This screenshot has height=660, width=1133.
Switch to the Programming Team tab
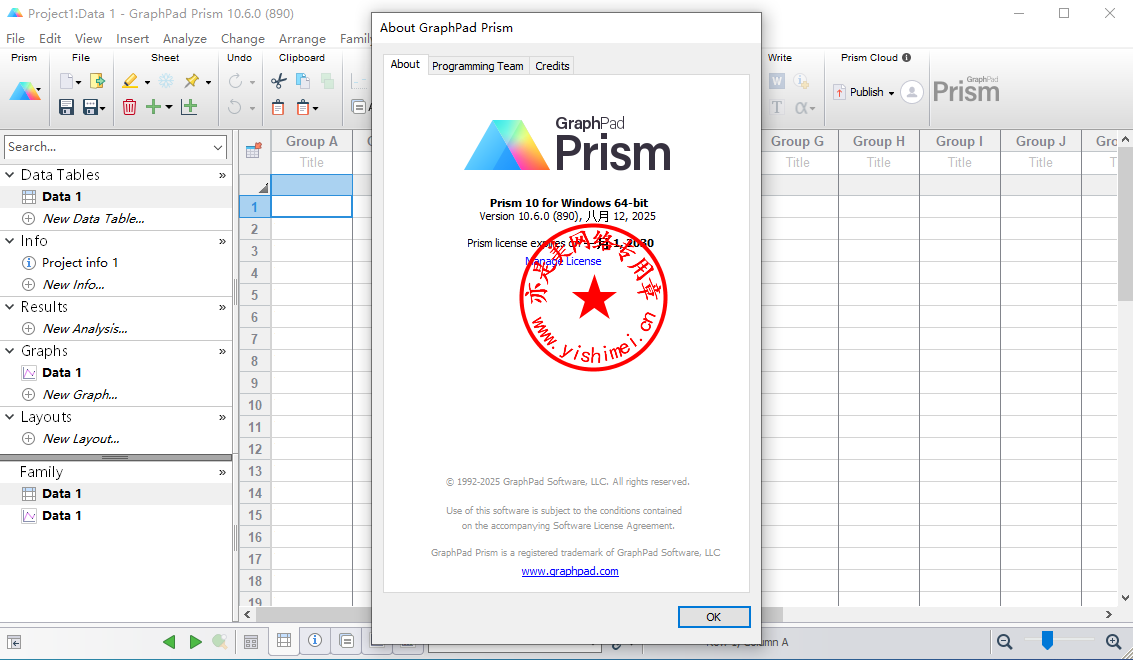(478, 66)
